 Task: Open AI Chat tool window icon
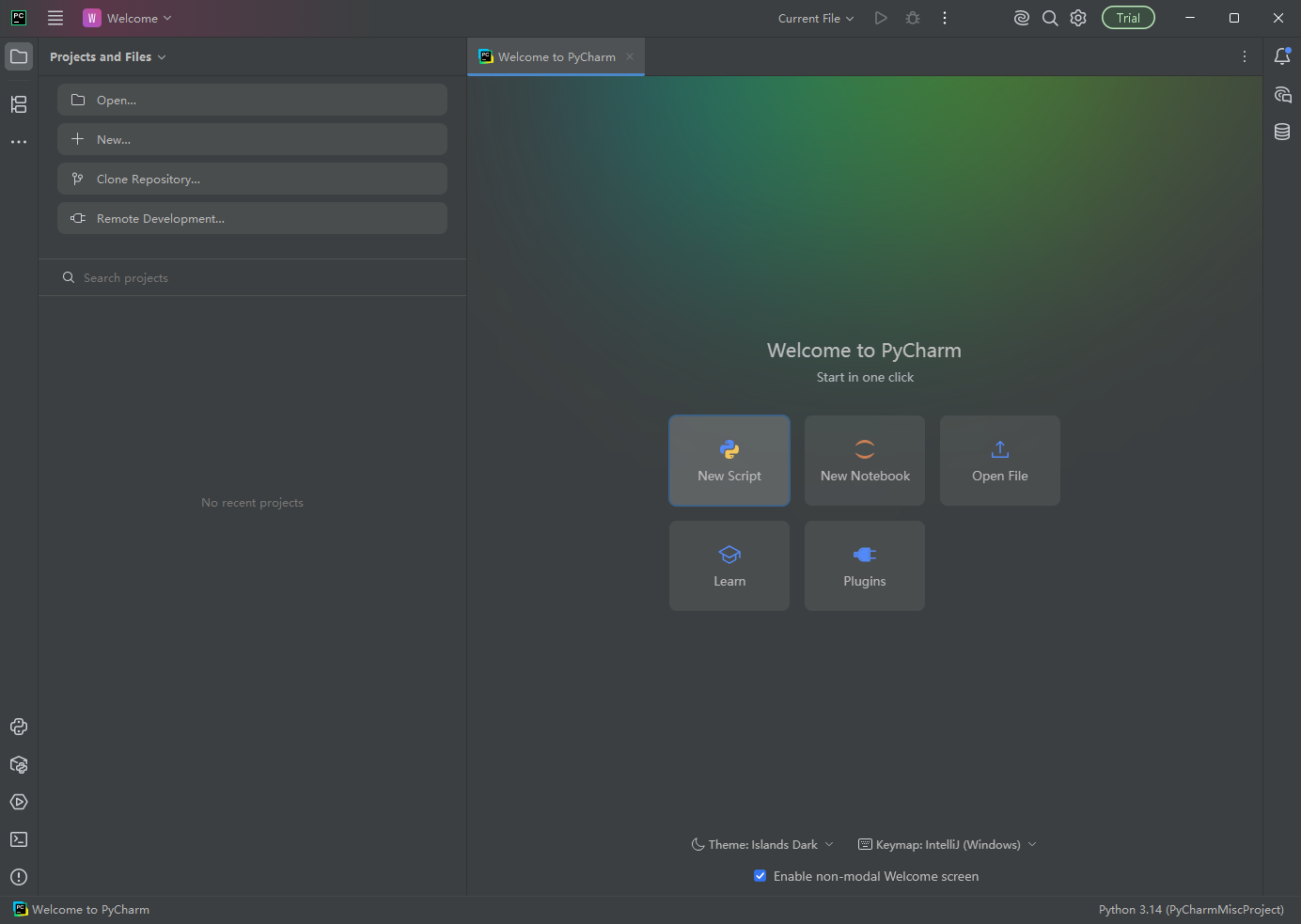click(1282, 94)
